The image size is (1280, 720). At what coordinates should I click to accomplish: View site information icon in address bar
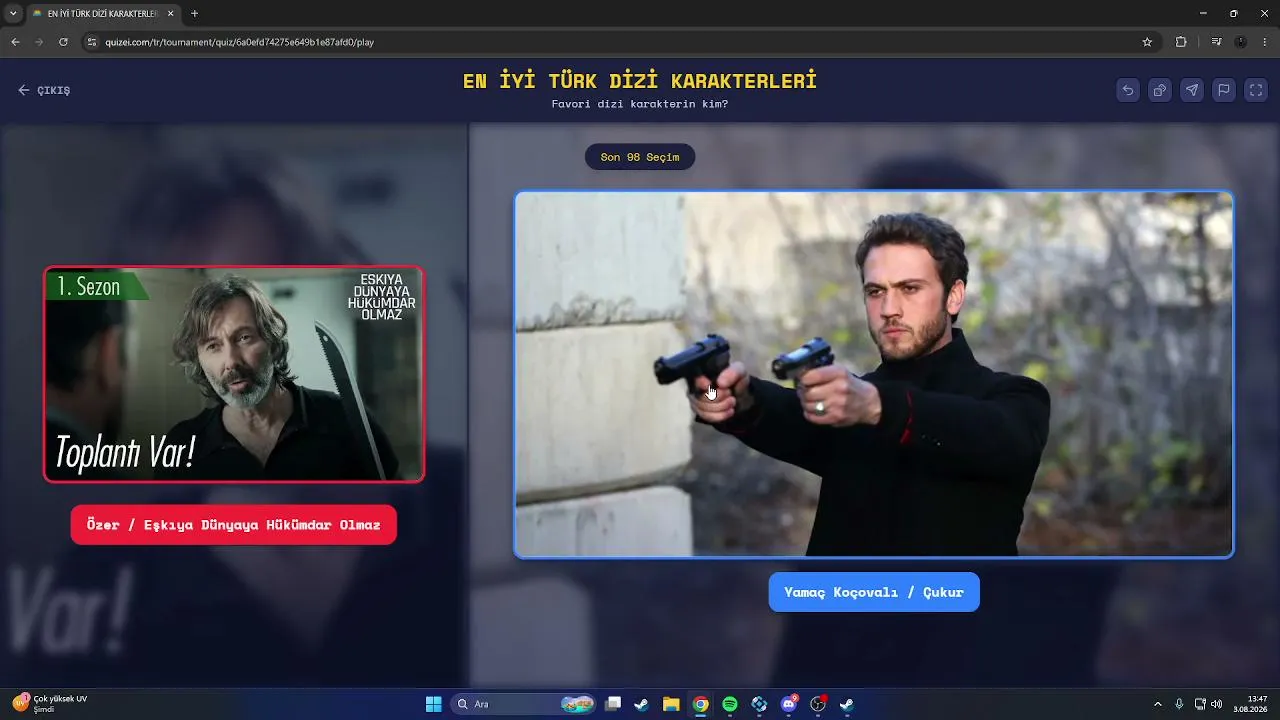(92, 42)
